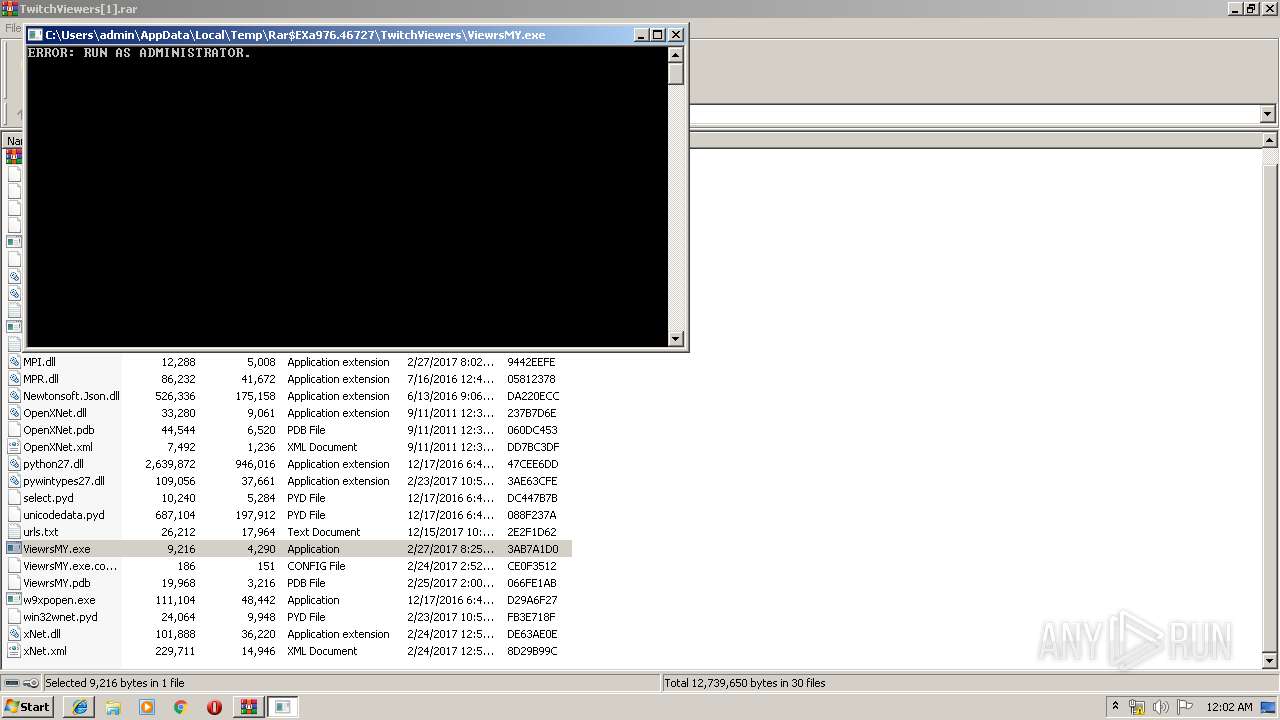Open Google Chrome from taskbar
The width and height of the screenshot is (1280, 720).
tap(181, 707)
